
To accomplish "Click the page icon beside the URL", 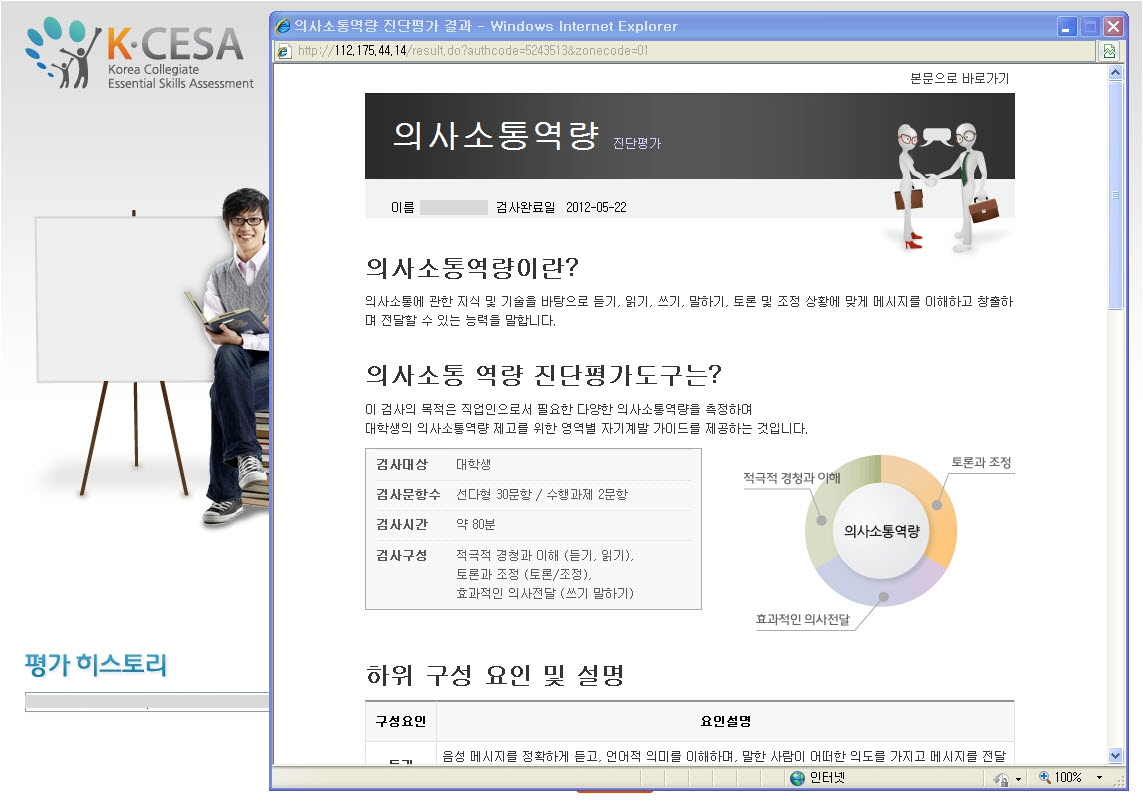I will coord(284,51).
